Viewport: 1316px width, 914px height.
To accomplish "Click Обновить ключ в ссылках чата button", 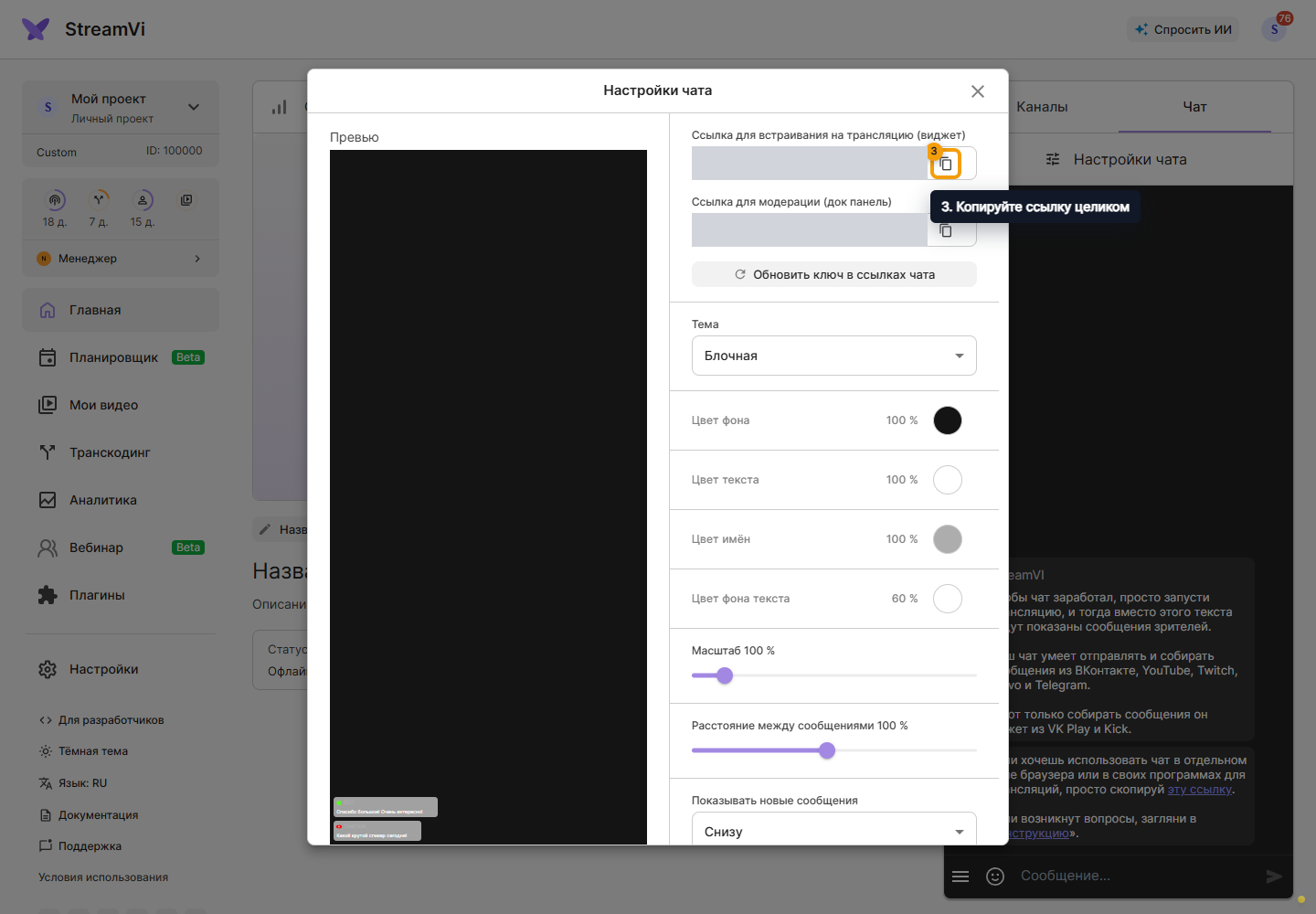I will [833, 274].
